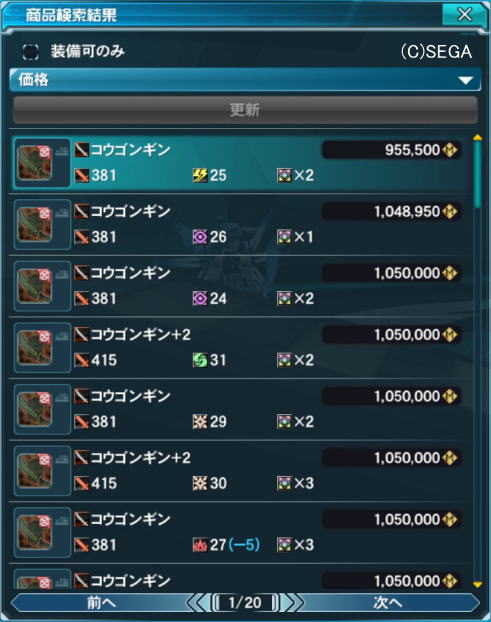This screenshot has height=622, width=491.
Task: Click the dark element icon showing 26
Action: click(200, 237)
